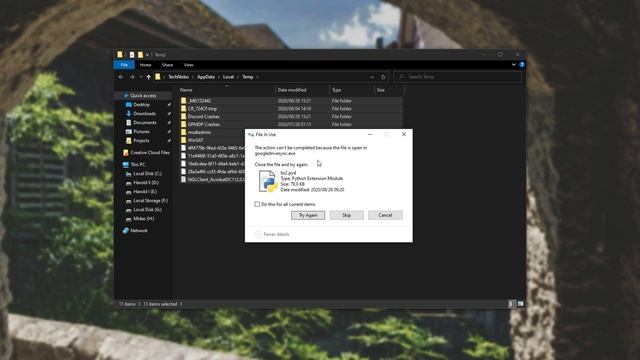Click the Temp breadcrumb segment
This screenshot has width=640, height=360.
coord(248,77)
